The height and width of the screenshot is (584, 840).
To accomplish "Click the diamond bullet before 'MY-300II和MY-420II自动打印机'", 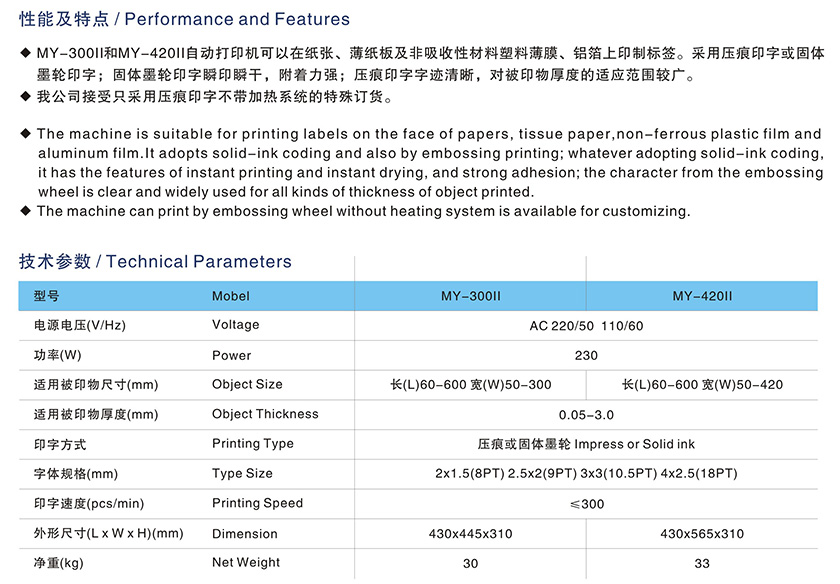I will (25, 52).
